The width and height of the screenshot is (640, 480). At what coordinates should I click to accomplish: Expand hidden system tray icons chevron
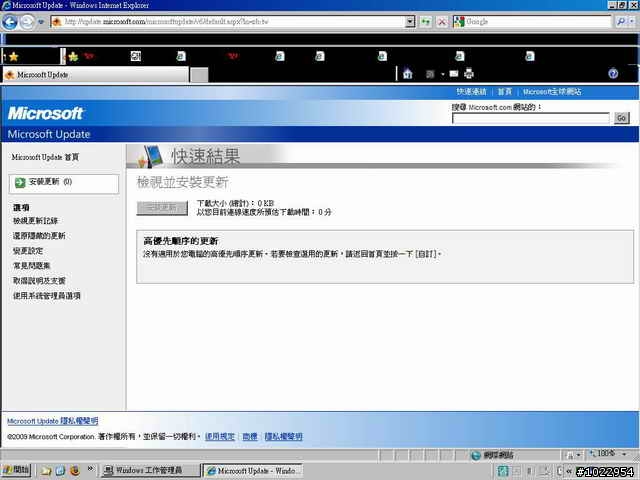click(x=569, y=471)
